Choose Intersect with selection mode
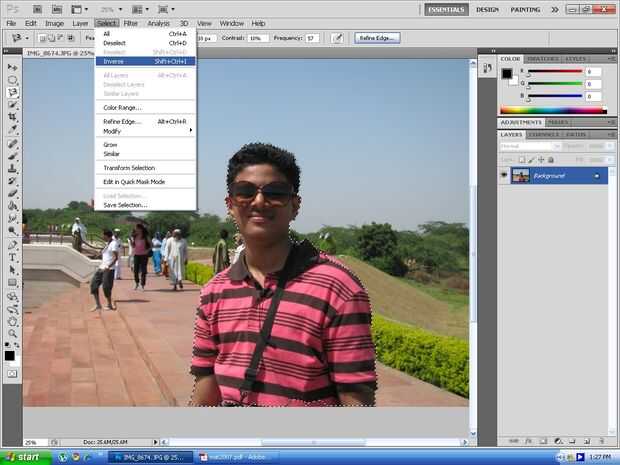The height and width of the screenshot is (465, 620). (x=71, y=38)
